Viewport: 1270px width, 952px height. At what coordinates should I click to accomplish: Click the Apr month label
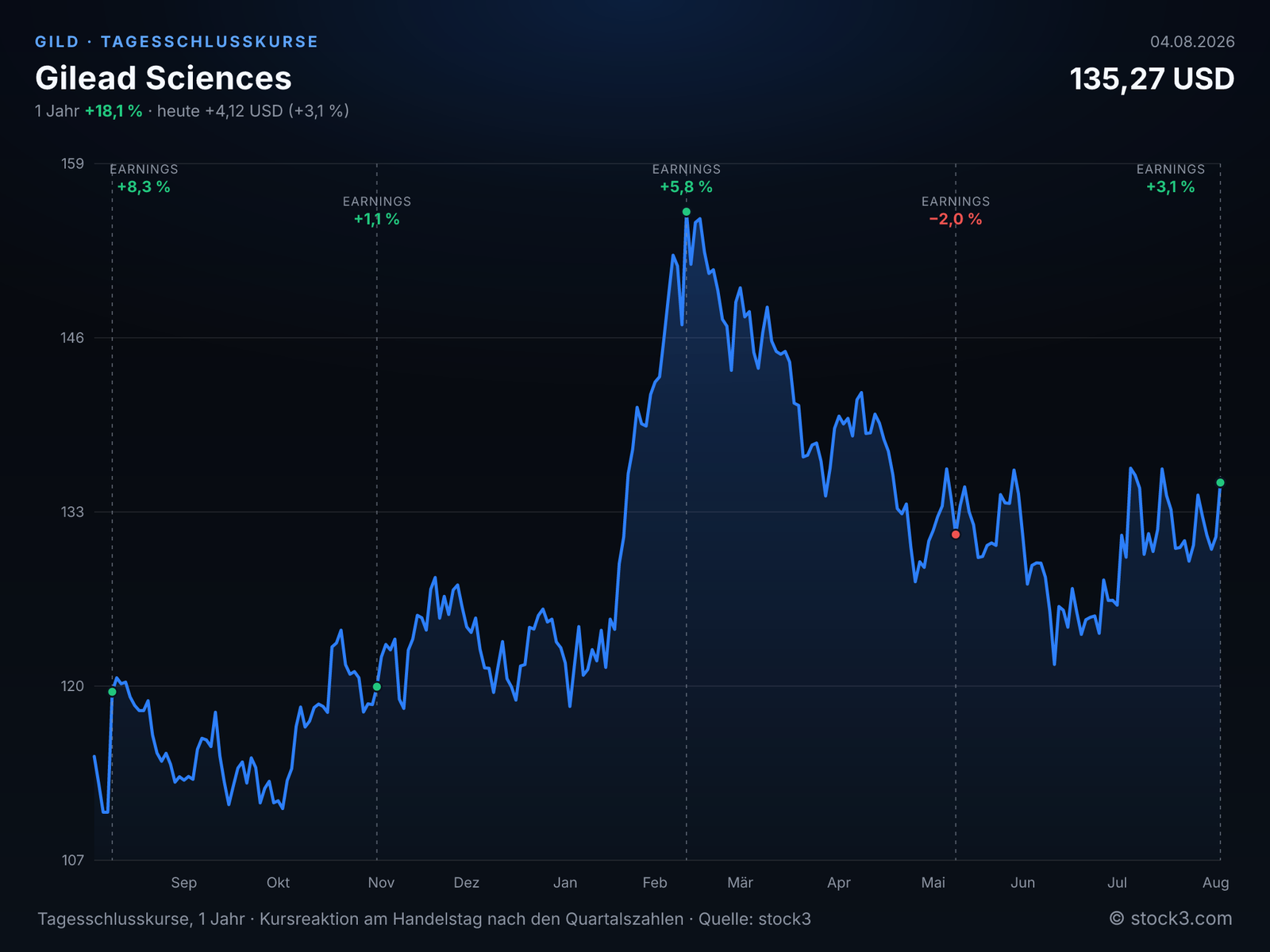pyautogui.click(x=839, y=883)
